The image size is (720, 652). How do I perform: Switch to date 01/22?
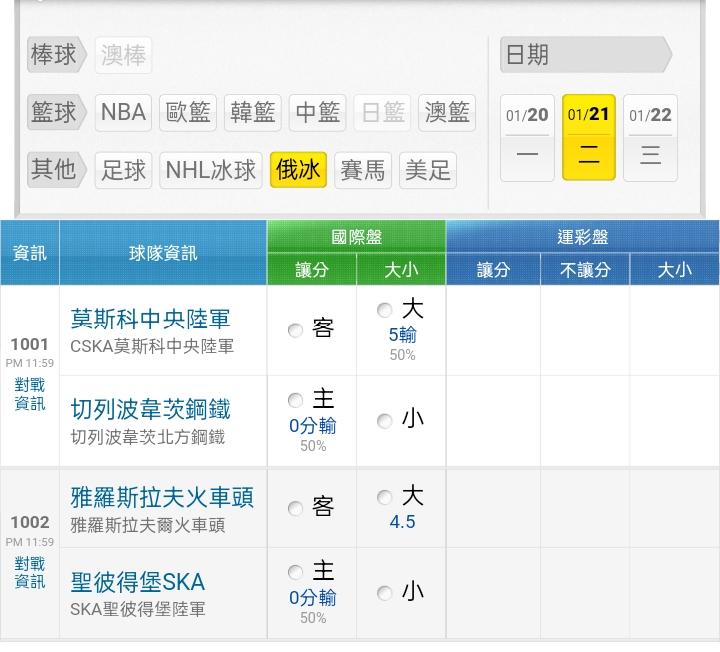[x=650, y=137]
